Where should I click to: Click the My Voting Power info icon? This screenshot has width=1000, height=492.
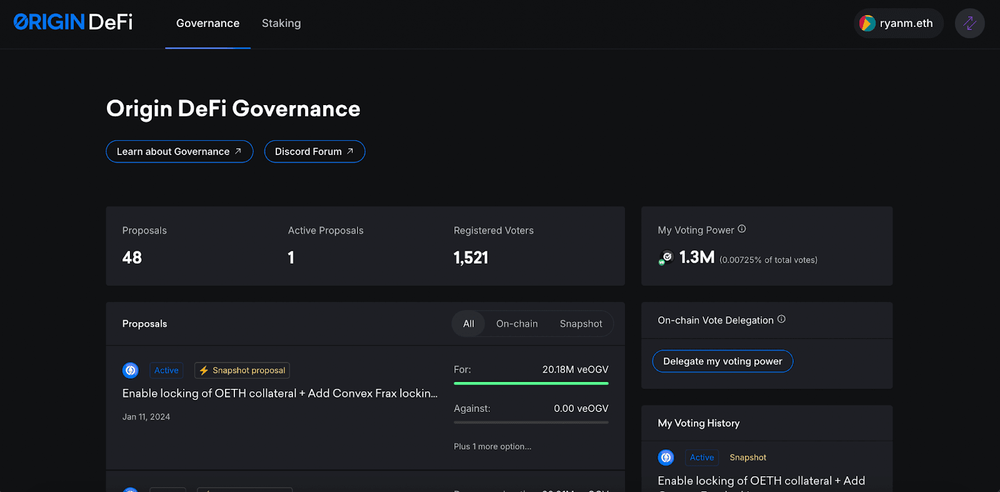741,230
